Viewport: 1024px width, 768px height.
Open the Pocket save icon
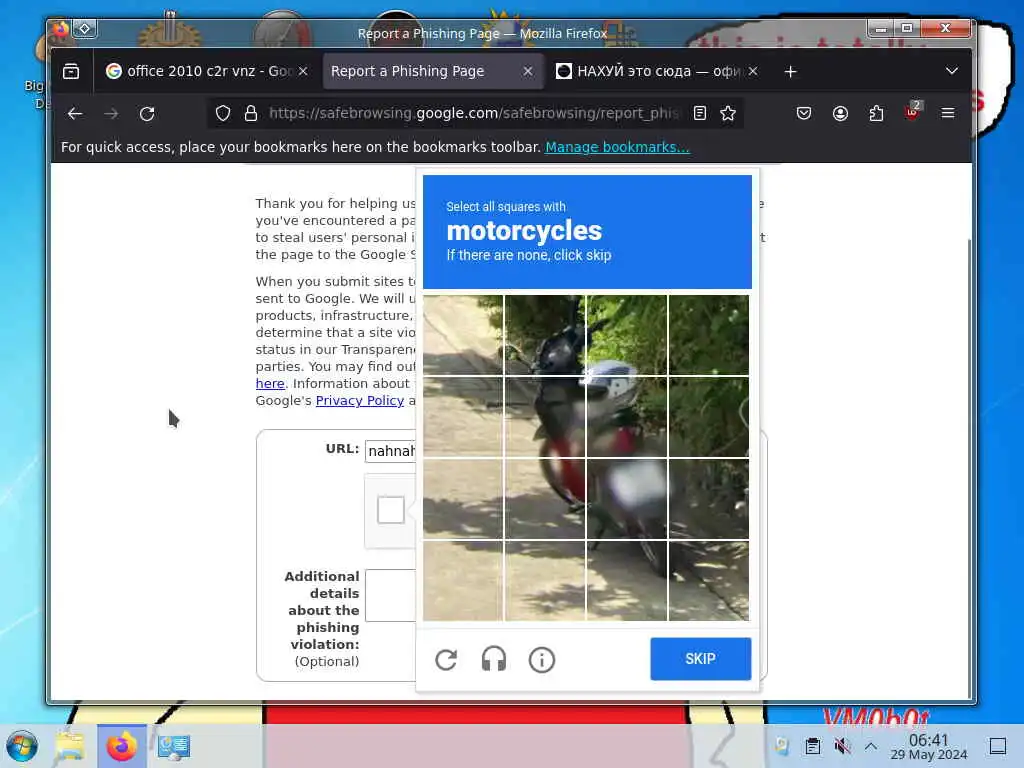tap(804, 114)
